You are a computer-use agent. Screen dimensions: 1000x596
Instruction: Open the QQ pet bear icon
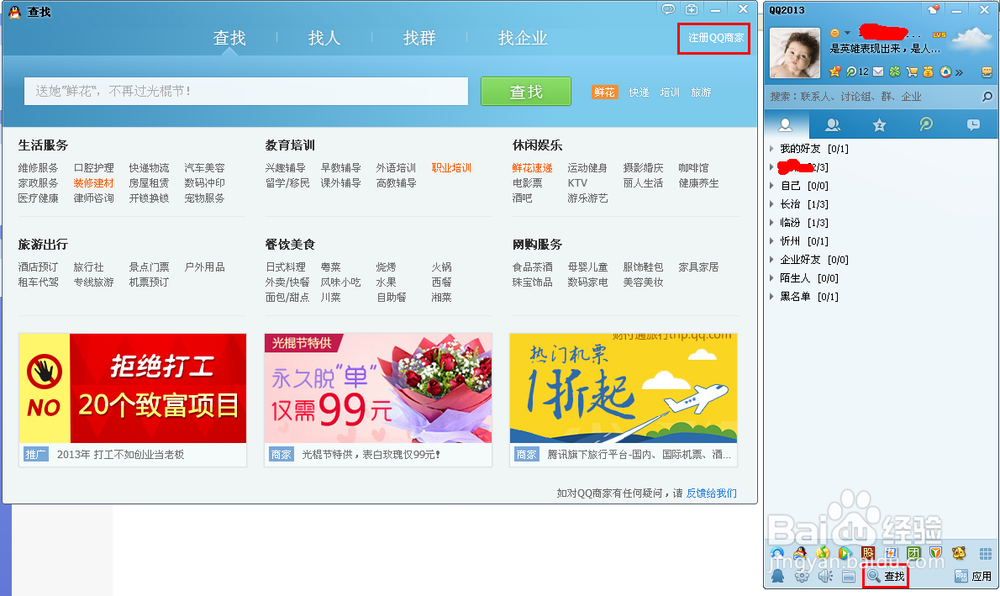pyautogui.click(x=959, y=553)
